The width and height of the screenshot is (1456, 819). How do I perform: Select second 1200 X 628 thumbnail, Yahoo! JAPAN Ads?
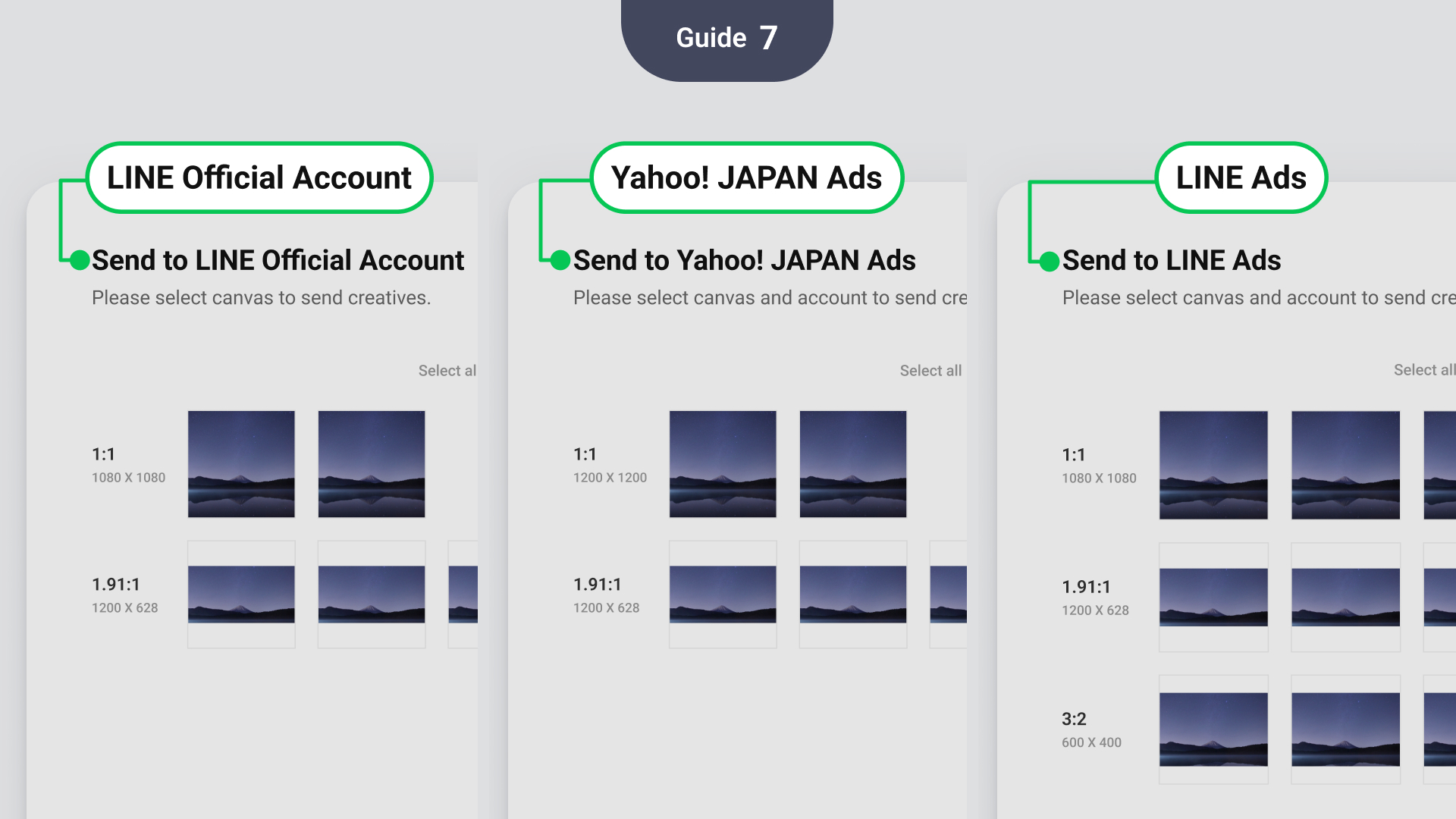click(853, 595)
